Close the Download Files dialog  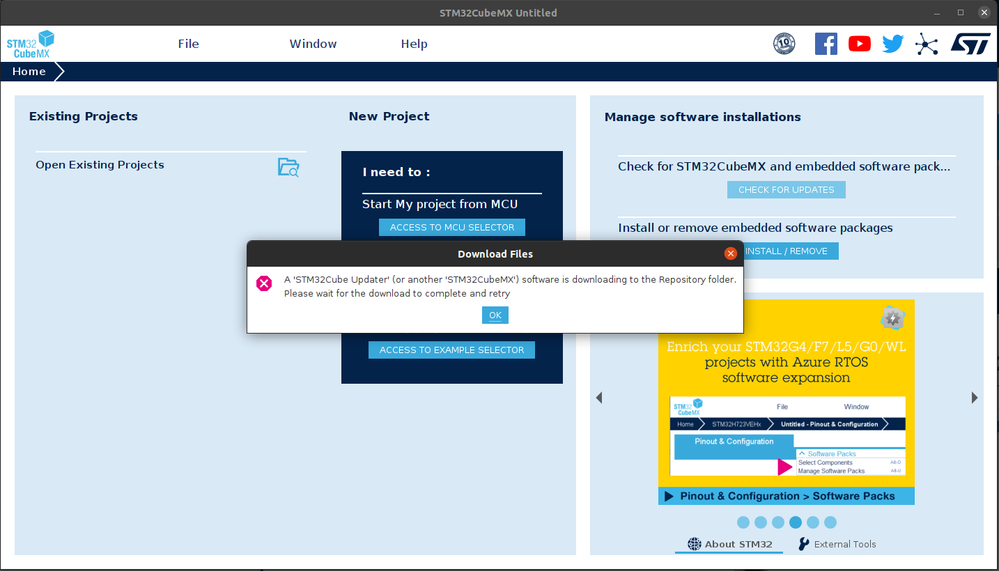730,254
